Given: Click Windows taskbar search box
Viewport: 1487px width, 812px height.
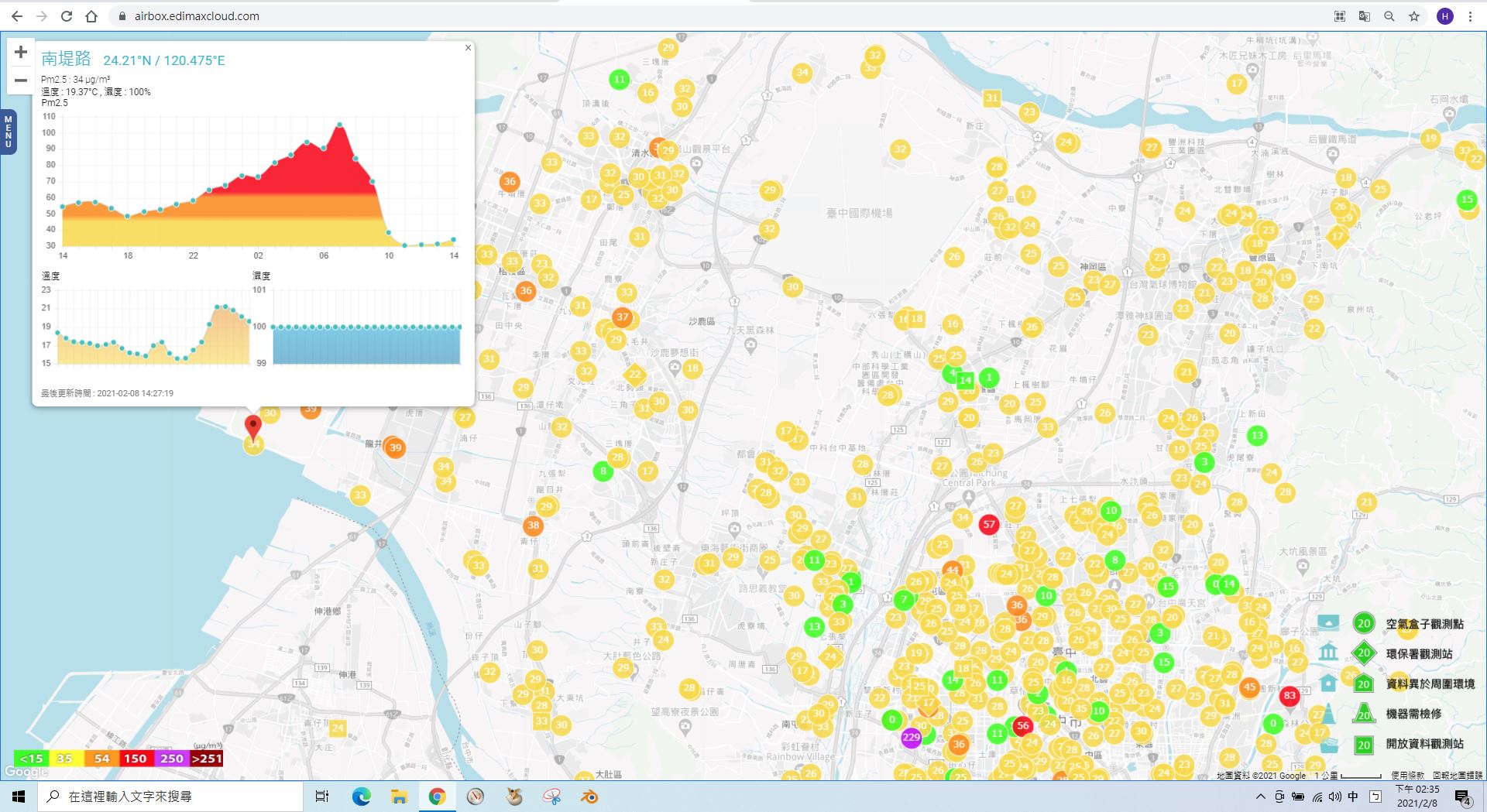Looking at the screenshot, I should (x=170, y=797).
